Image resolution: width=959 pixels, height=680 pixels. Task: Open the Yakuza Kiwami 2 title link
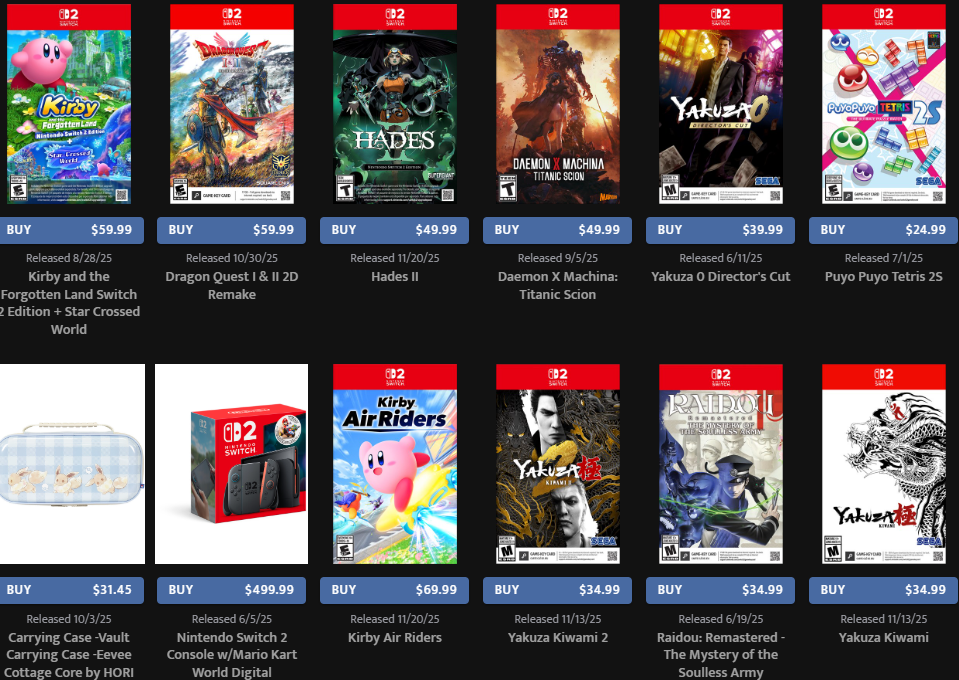pyautogui.click(x=558, y=637)
